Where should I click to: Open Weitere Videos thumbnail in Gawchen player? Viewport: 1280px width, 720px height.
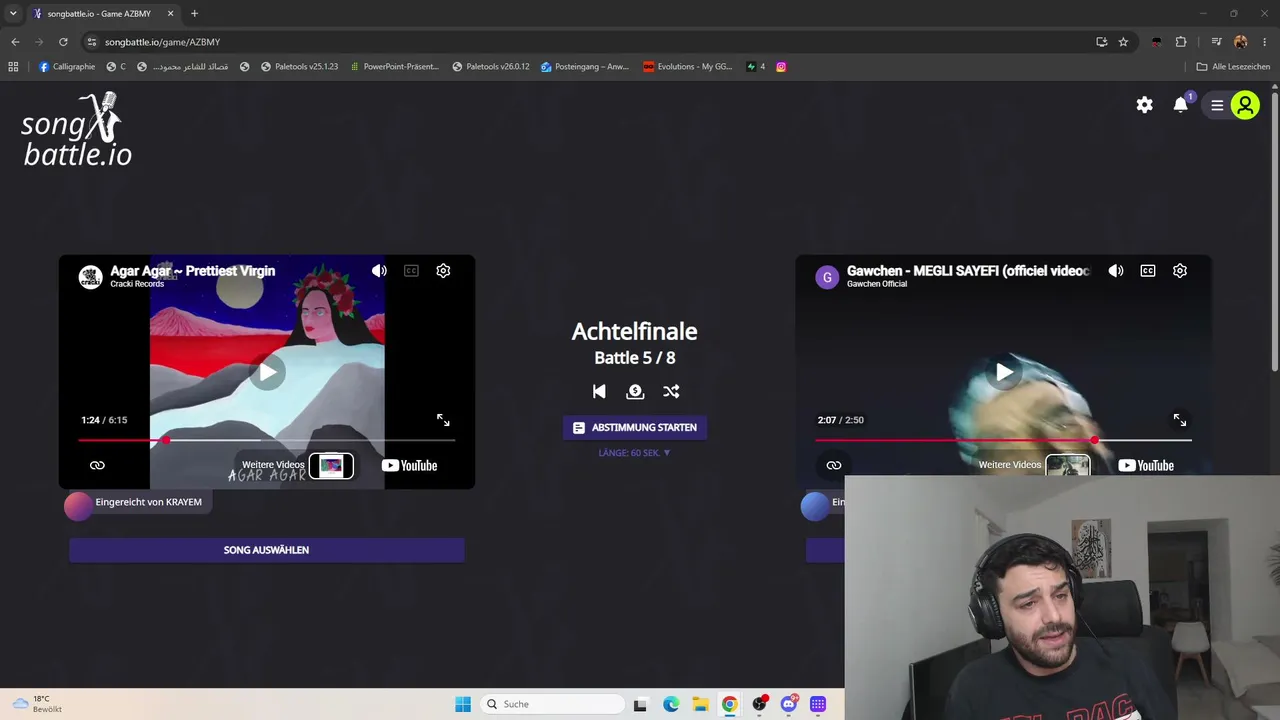1068,465
